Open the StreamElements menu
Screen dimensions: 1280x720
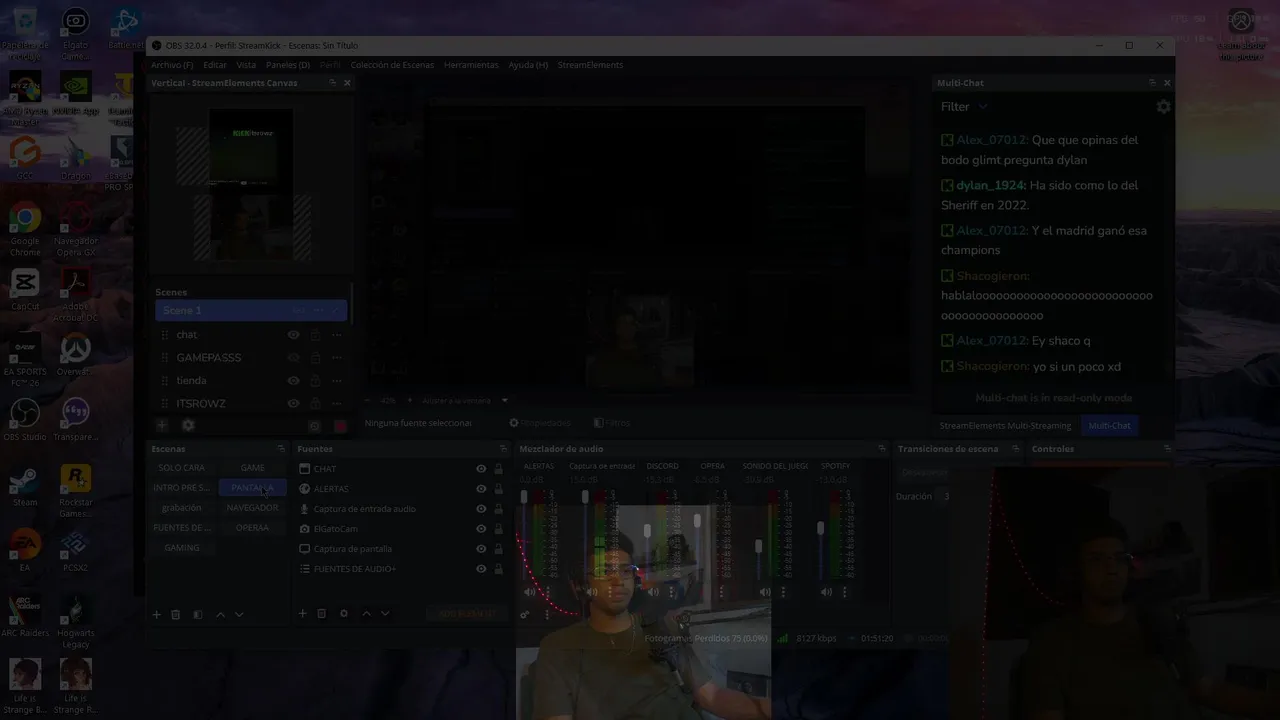(x=590, y=65)
